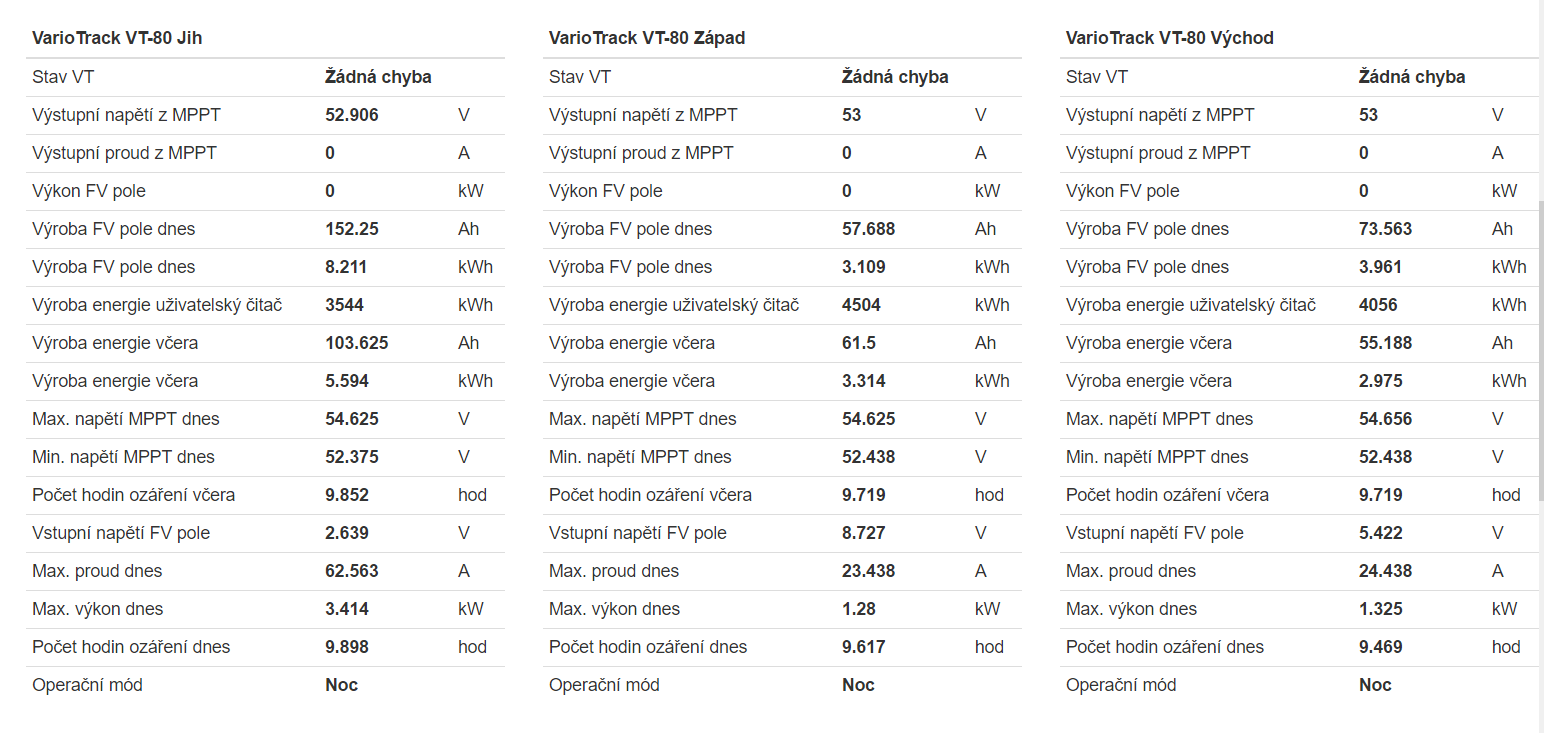This screenshot has height=733, width=1544.
Task: Click the 3544 kWh counter value for Jih
Action: tap(344, 305)
